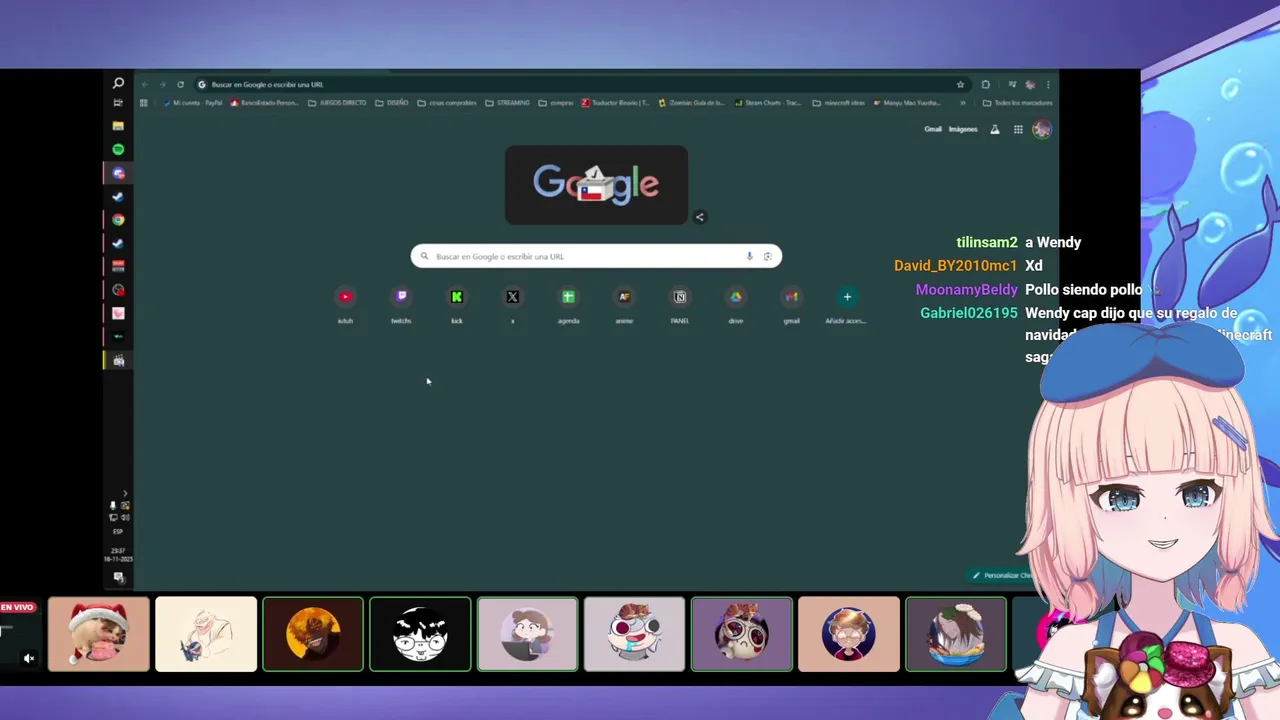Go forward in the browser
The height and width of the screenshot is (720, 1280).
click(162, 85)
